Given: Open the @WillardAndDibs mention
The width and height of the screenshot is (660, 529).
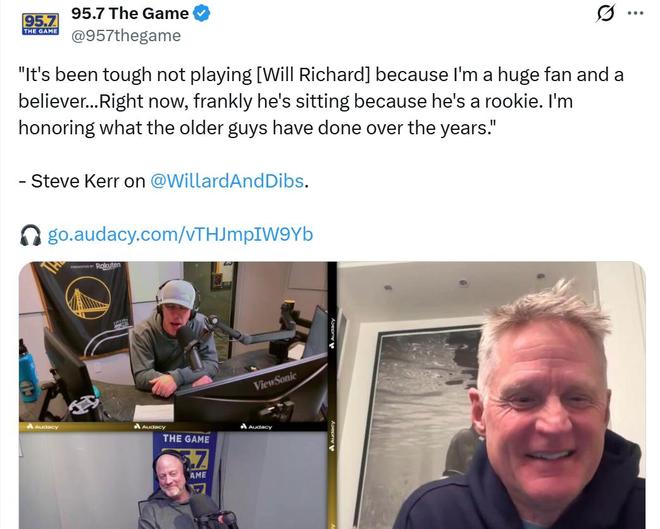Looking at the screenshot, I should click(x=227, y=181).
